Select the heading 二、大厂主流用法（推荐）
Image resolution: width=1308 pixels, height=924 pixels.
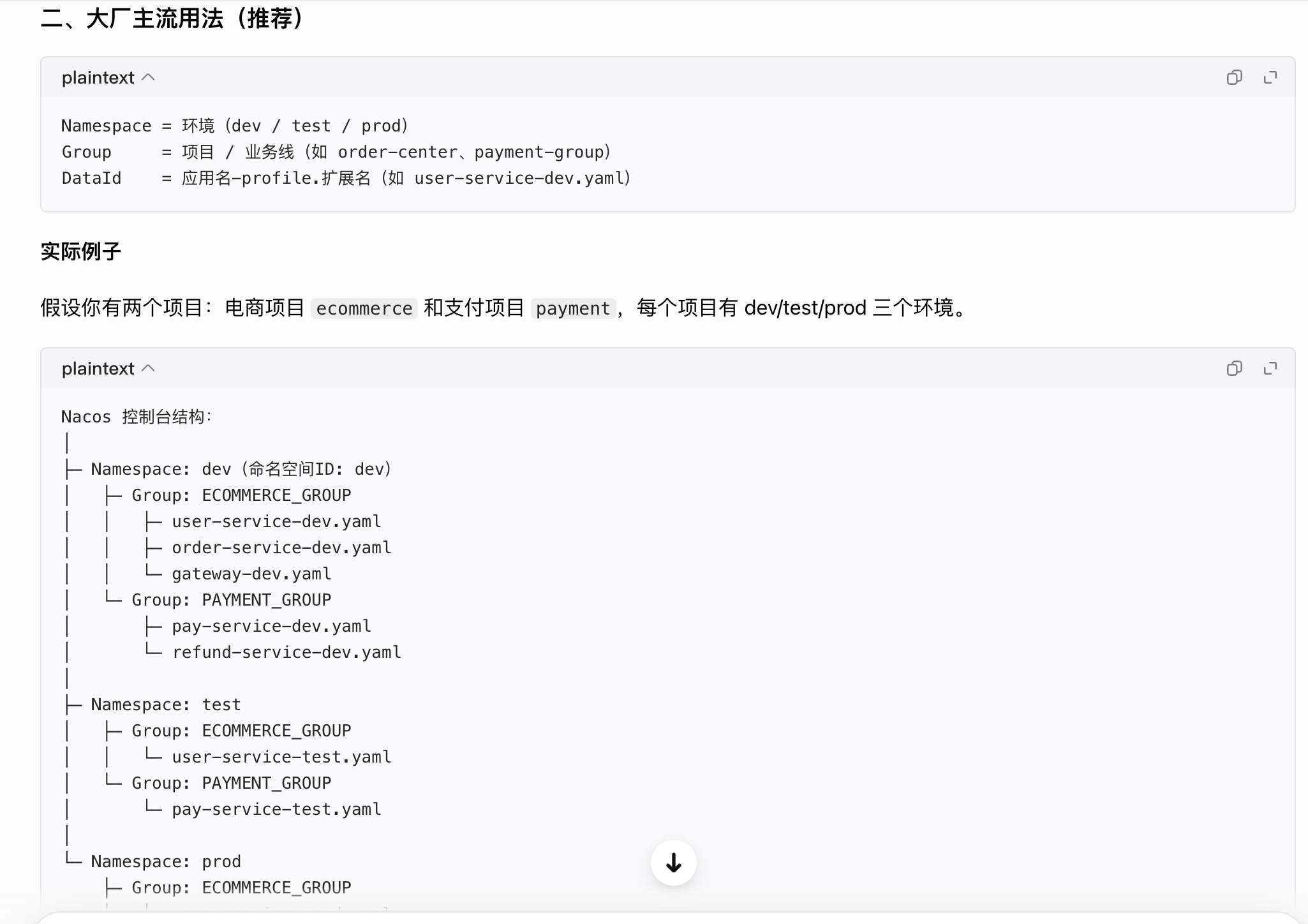point(172,19)
